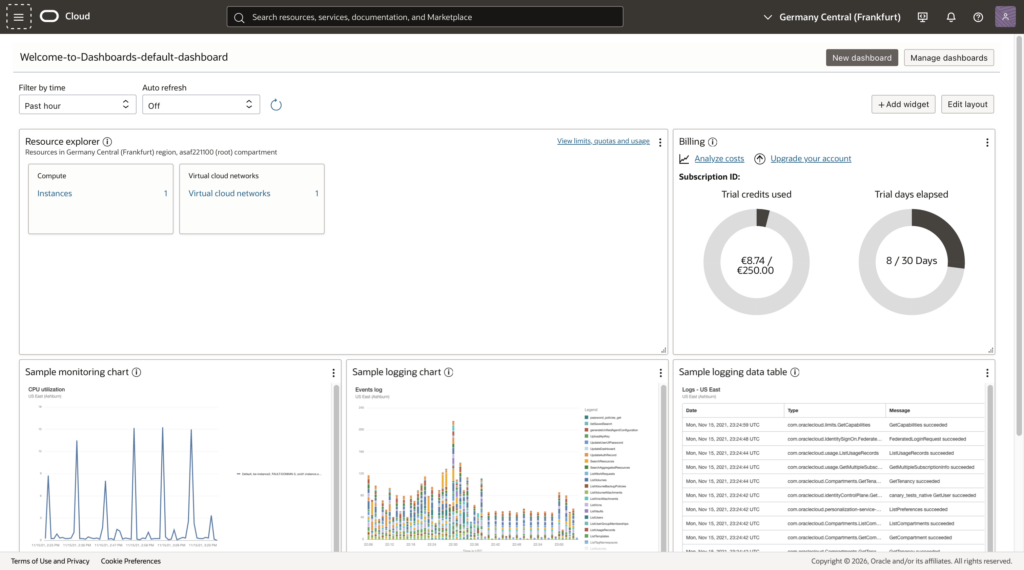Open Resource explorer widget kebab menu
Image resolution: width=1024 pixels, height=570 pixels.
[x=660, y=143]
